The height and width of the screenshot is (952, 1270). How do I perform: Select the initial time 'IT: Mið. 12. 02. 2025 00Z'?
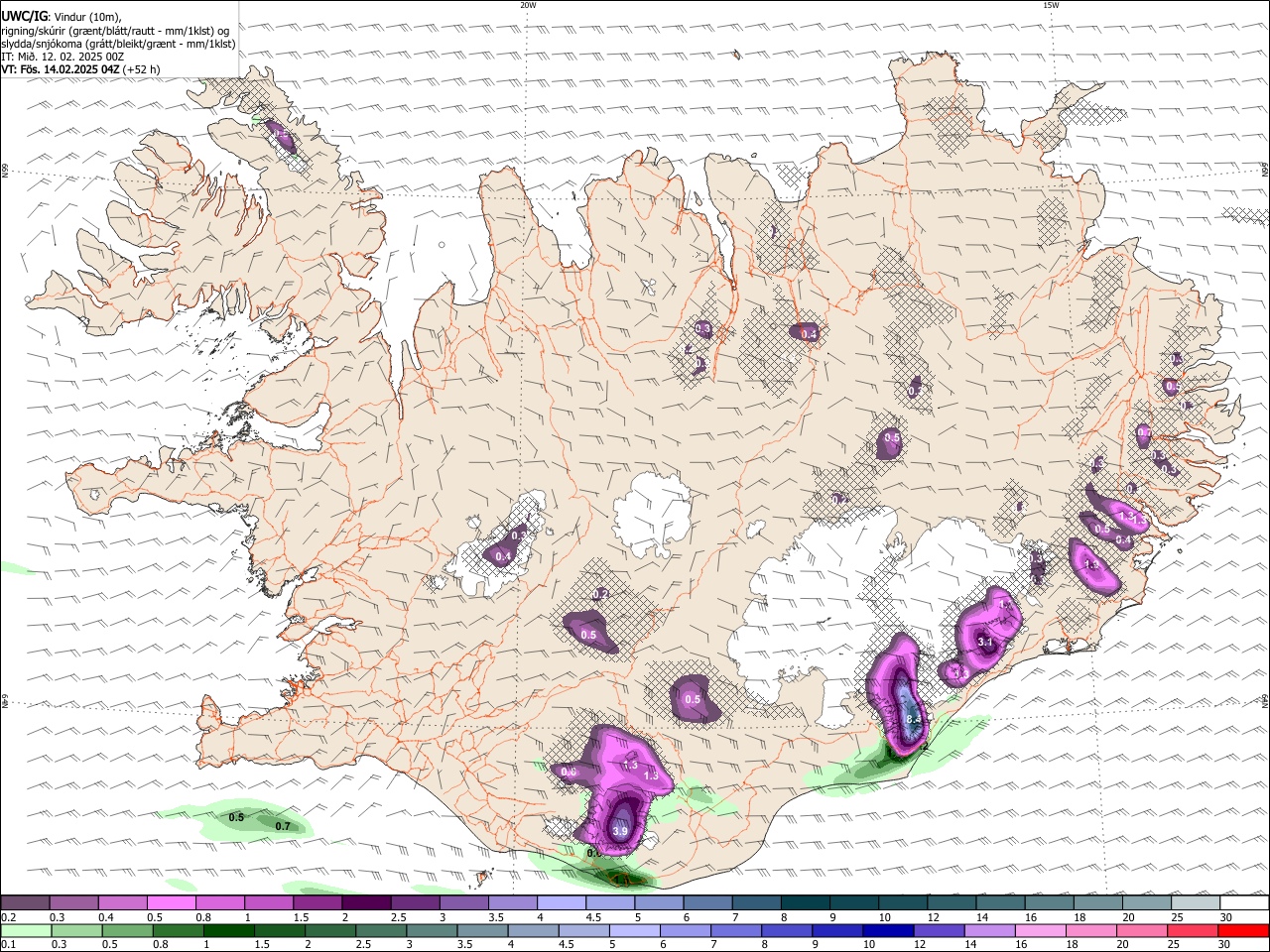tap(63, 57)
